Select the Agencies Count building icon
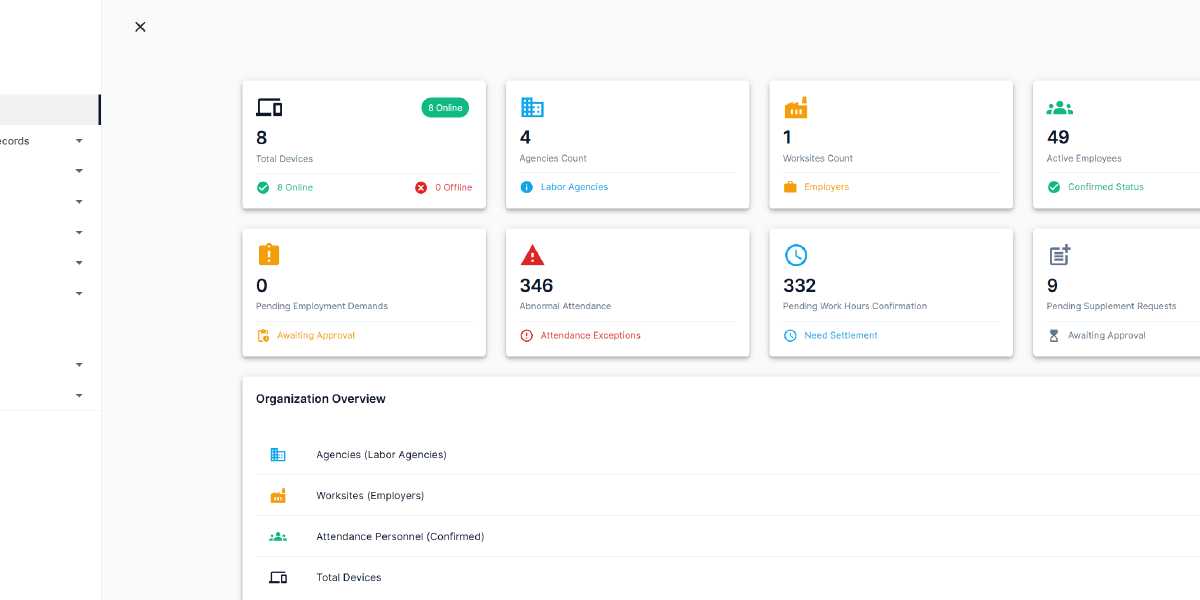 click(531, 107)
